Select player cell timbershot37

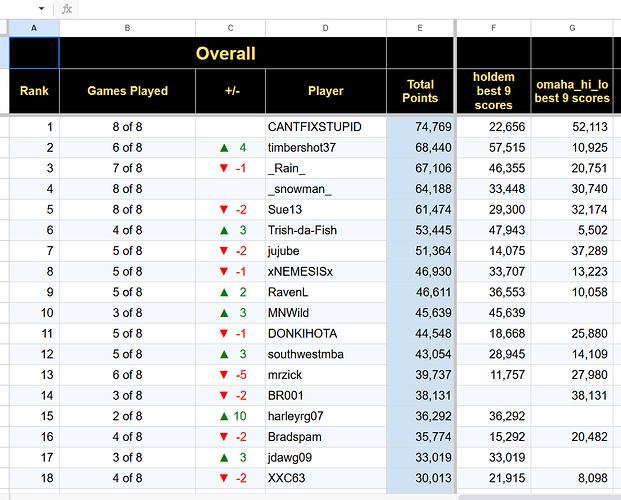(x=326, y=148)
